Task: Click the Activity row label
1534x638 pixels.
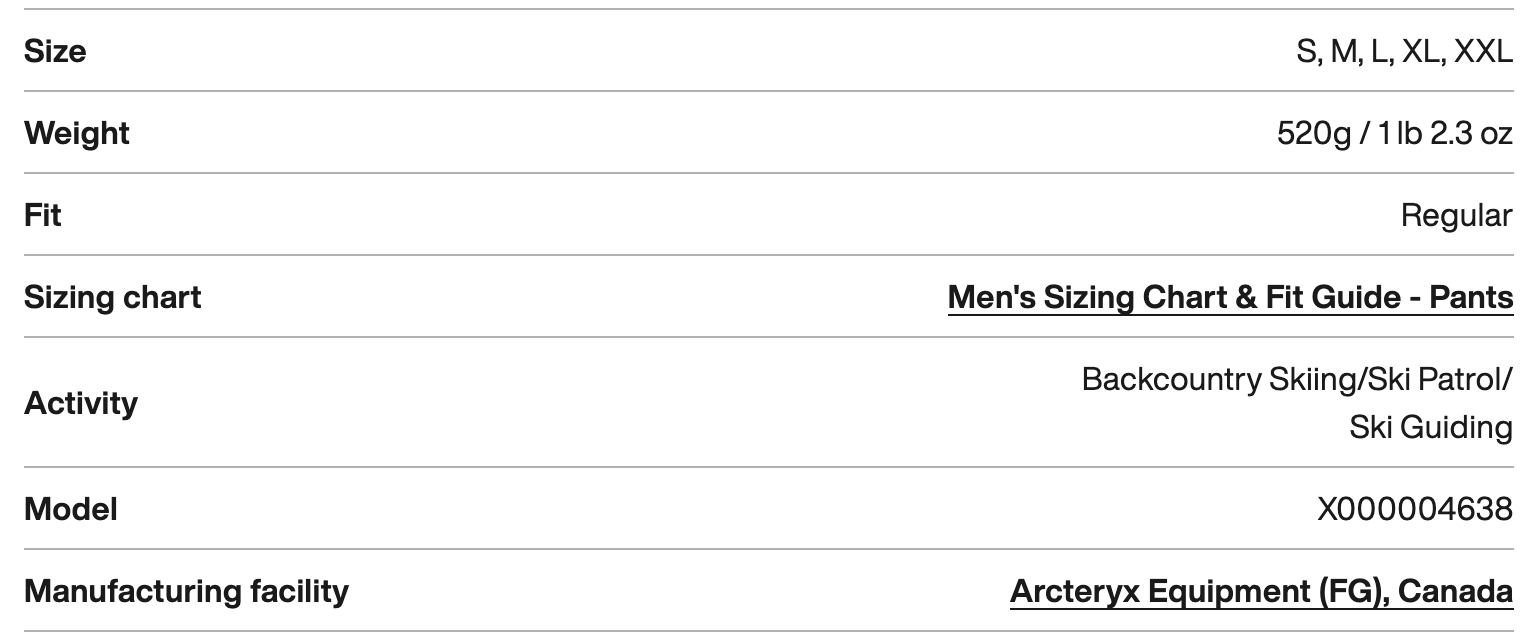Action: [80, 403]
